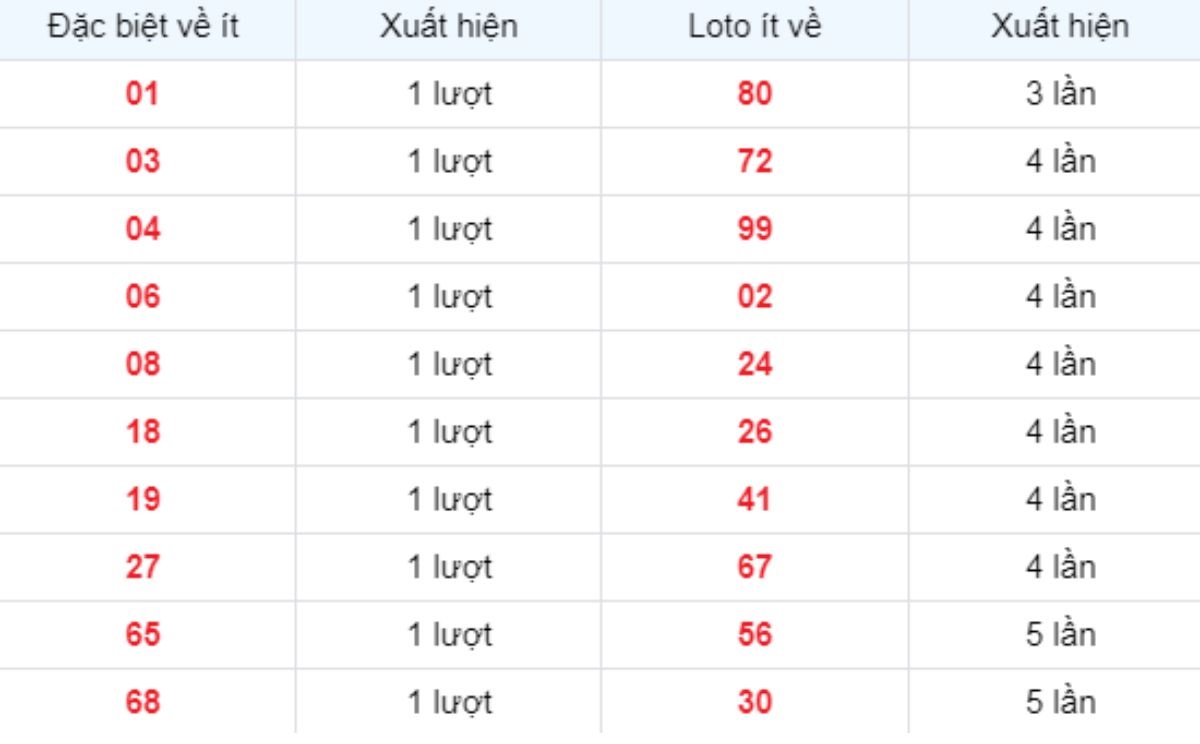Select special number 27
This screenshot has height=744, width=1200.
142,567
